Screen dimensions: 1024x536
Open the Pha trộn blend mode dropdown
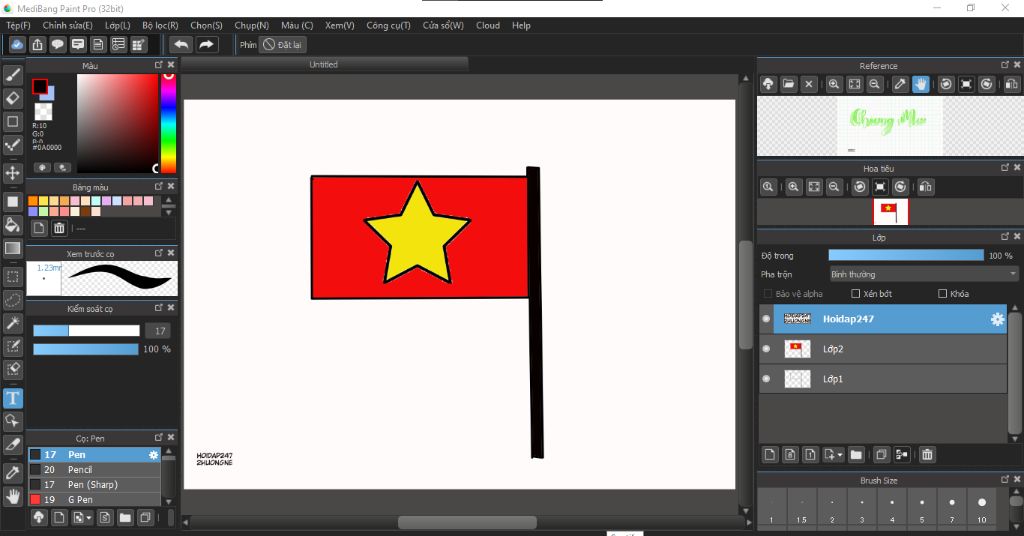(923, 274)
